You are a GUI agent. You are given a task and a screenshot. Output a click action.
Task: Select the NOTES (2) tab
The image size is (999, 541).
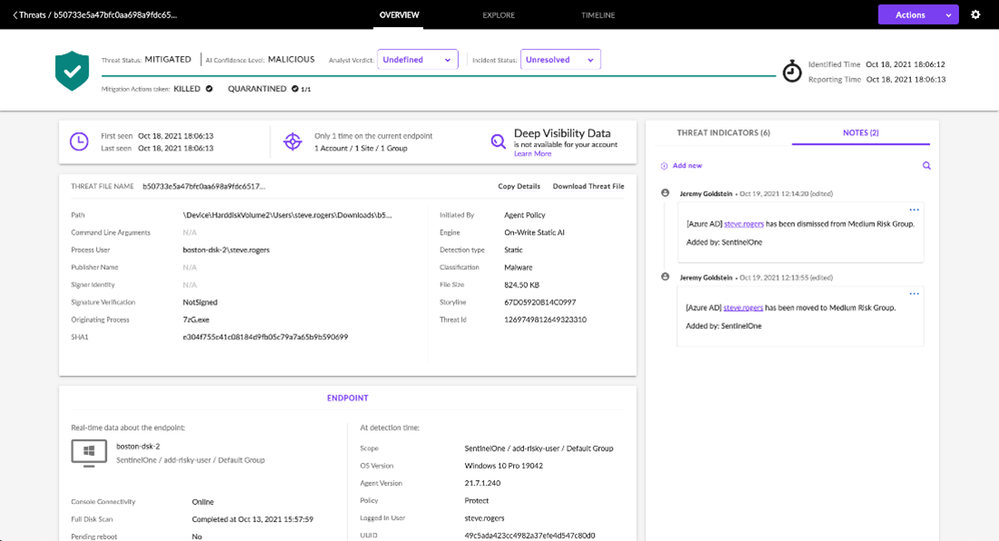[861, 133]
